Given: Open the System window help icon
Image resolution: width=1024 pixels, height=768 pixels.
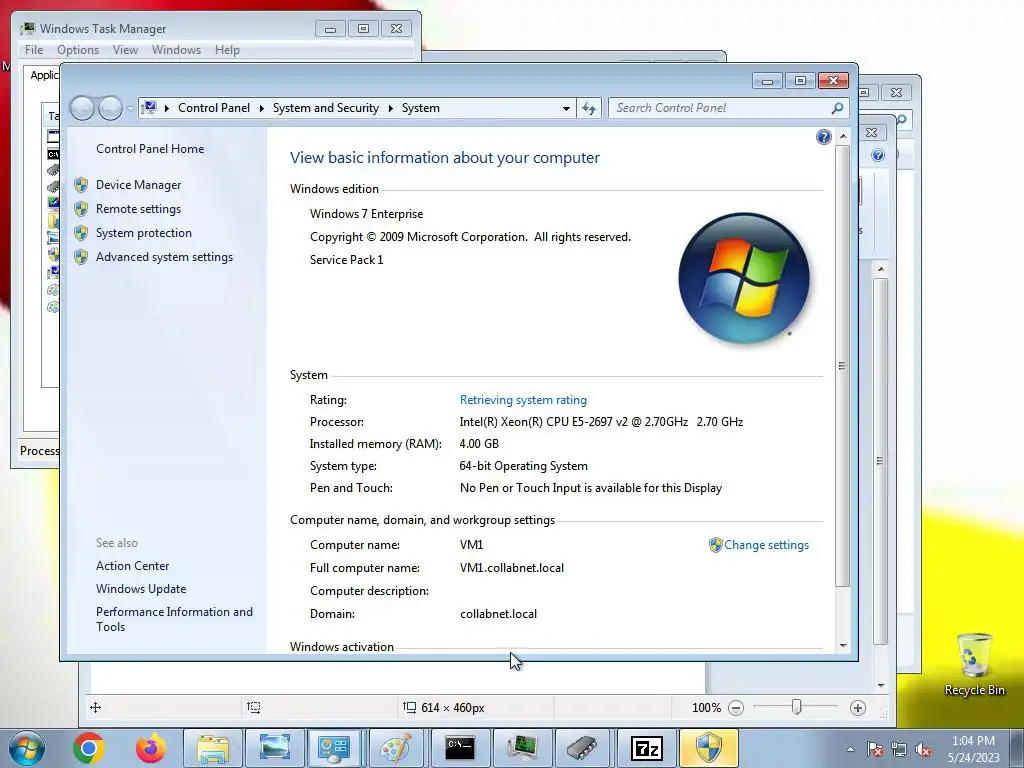Looking at the screenshot, I should [824, 136].
